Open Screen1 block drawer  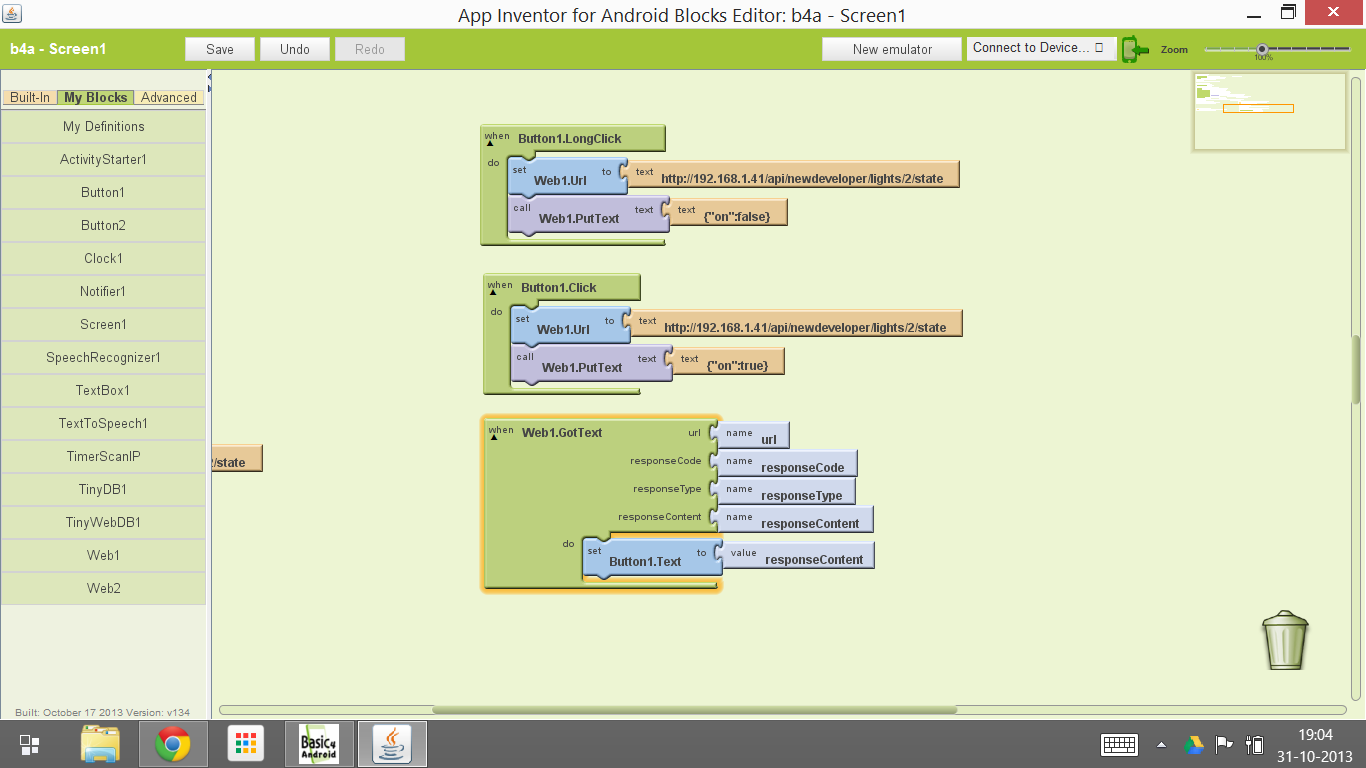coord(103,325)
